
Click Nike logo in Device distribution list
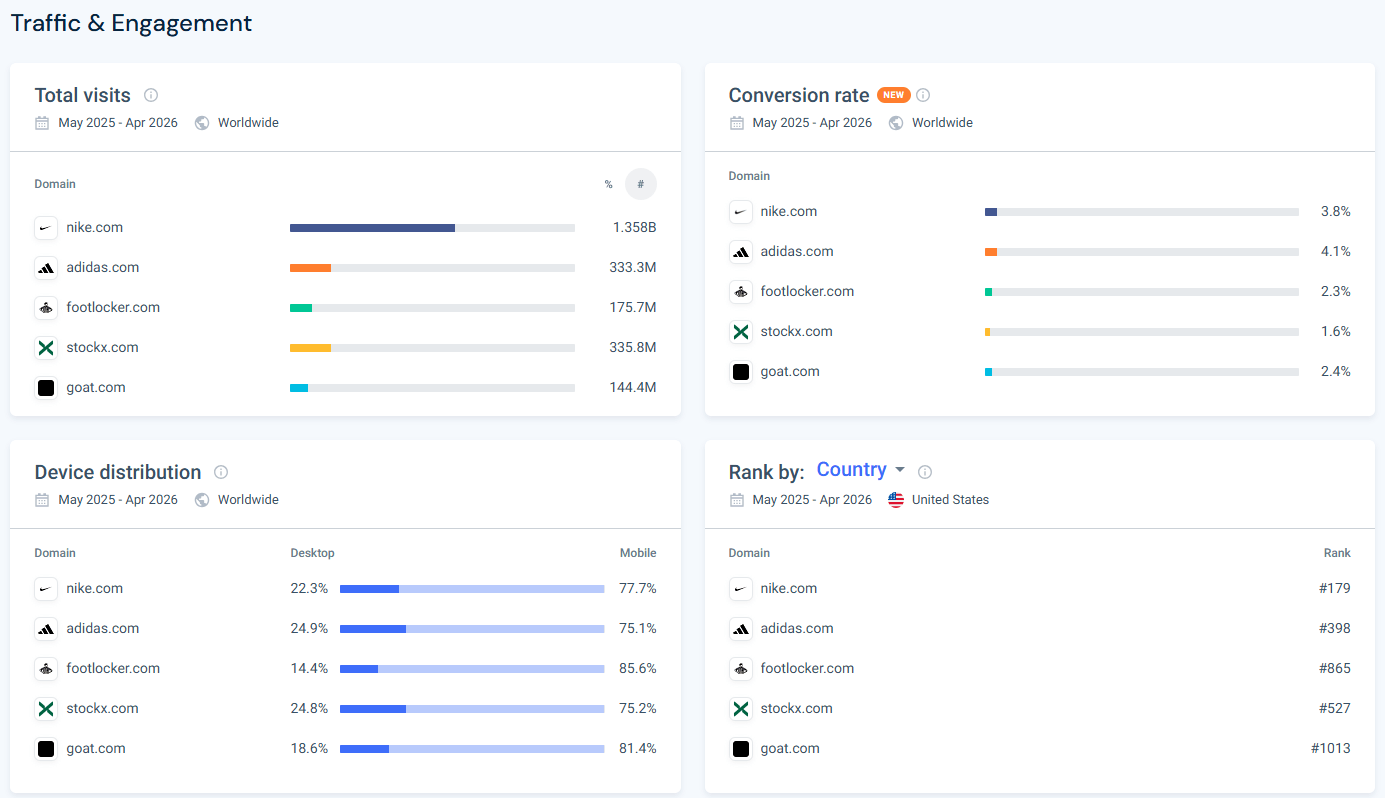coord(46,589)
